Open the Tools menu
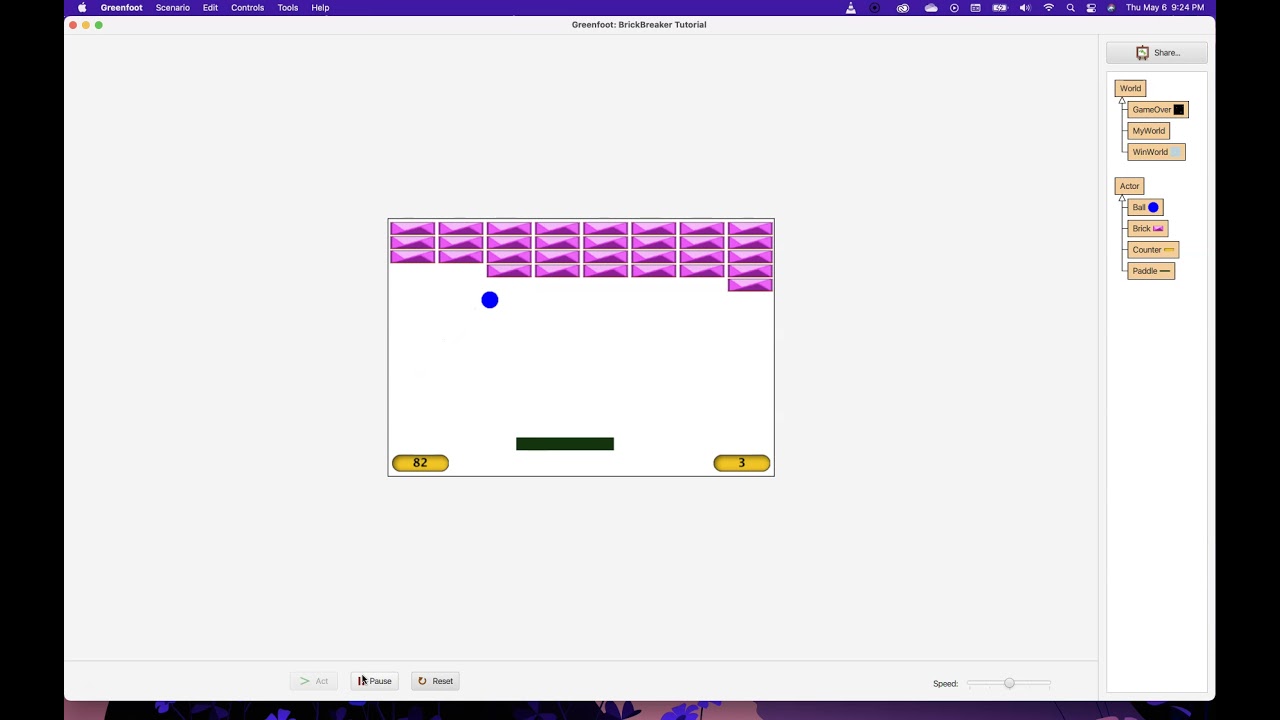The height and width of the screenshot is (720, 1280). point(288,7)
